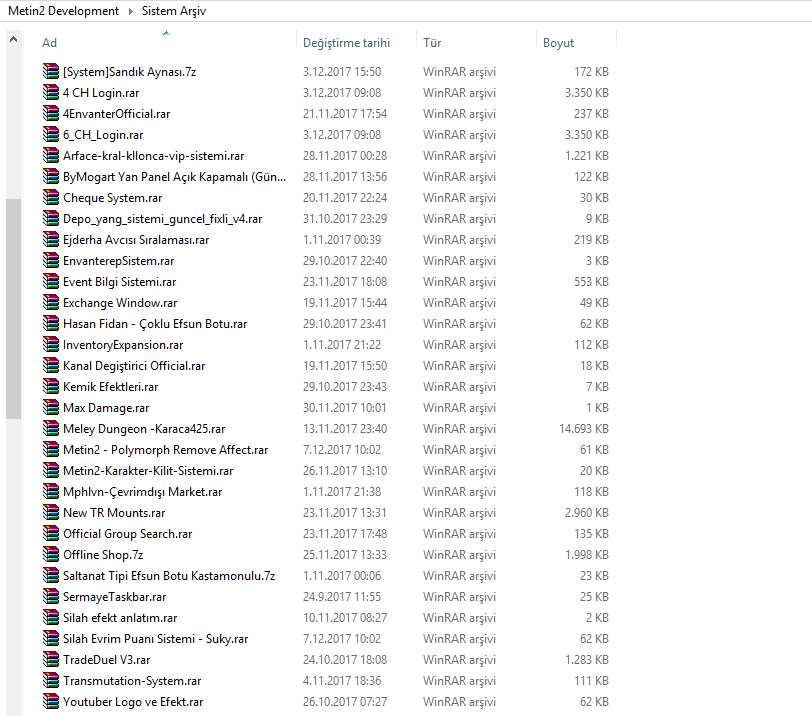This screenshot has width=812, height=716.
Task: Click the WinRAR icon beside 4 CH Login.rar
Action: click(51, 92)
